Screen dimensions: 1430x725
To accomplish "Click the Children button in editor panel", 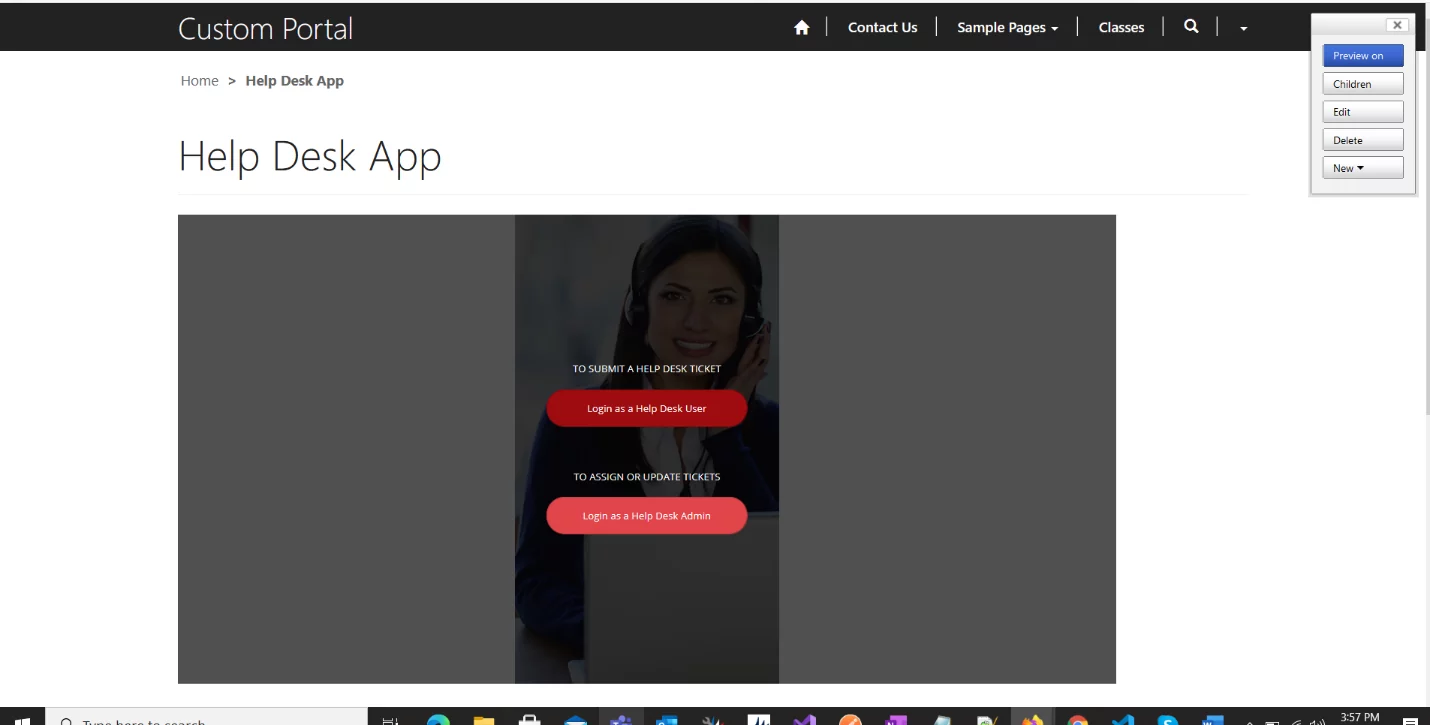I will coord(1363,84).
